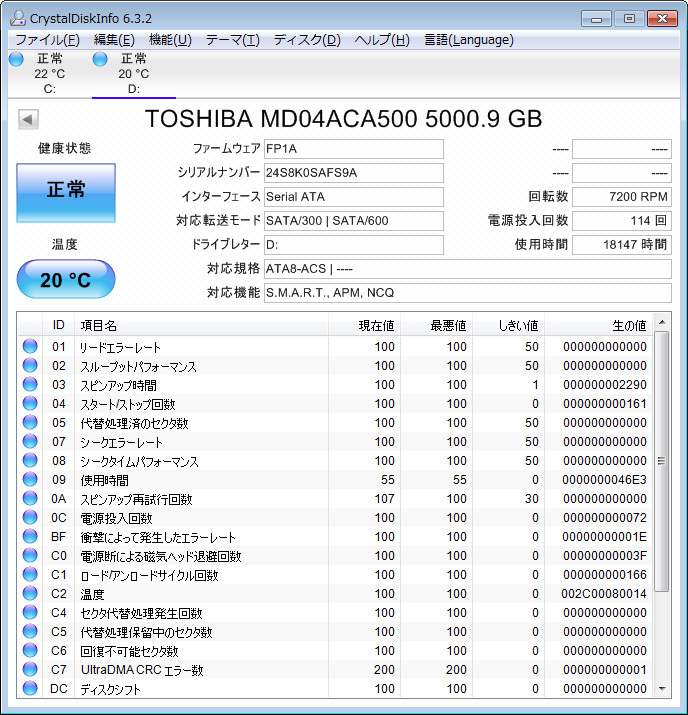Go to previous disk with left arrow
This screenshot has height=715, width=688.
(28, 119)
